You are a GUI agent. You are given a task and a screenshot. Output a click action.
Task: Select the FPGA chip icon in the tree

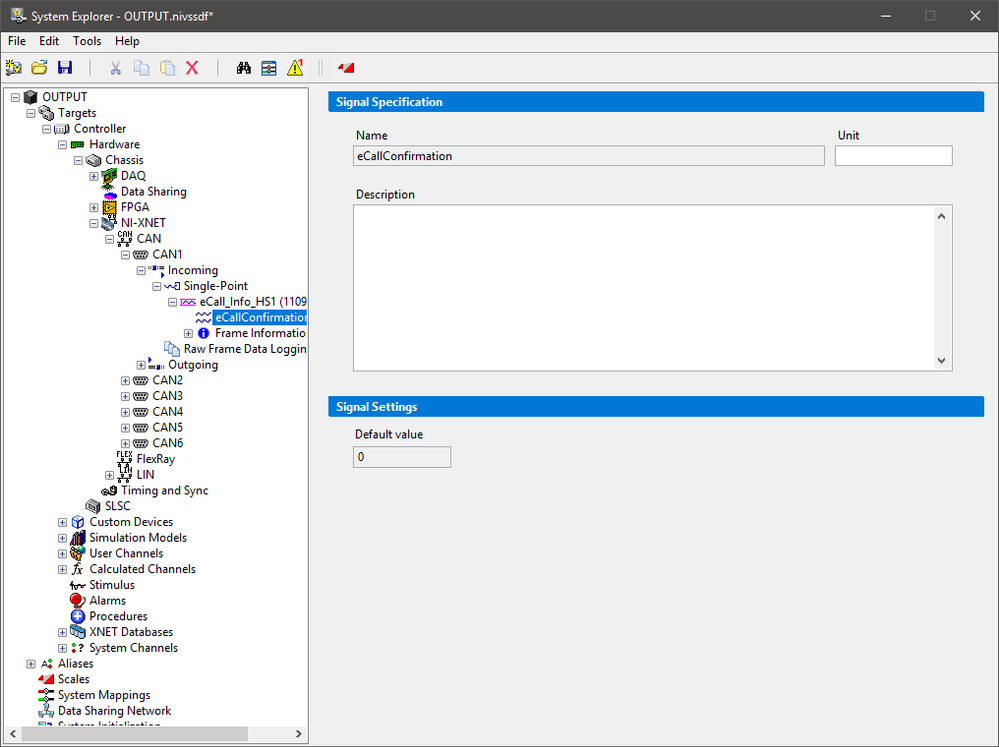(110, 207)
